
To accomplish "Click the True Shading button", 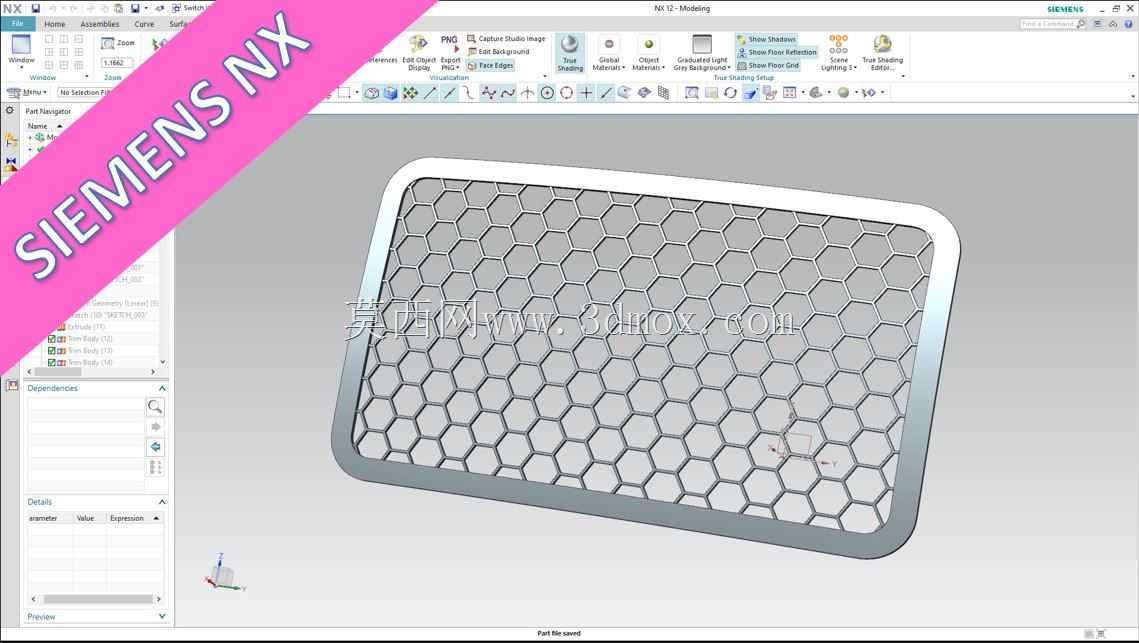I will click(570, 53).
